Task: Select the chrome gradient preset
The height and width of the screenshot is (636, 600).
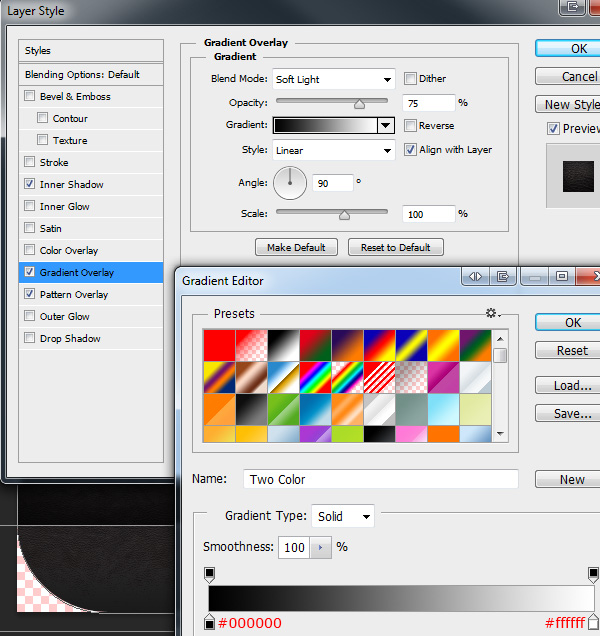Action: click(284, 377)
